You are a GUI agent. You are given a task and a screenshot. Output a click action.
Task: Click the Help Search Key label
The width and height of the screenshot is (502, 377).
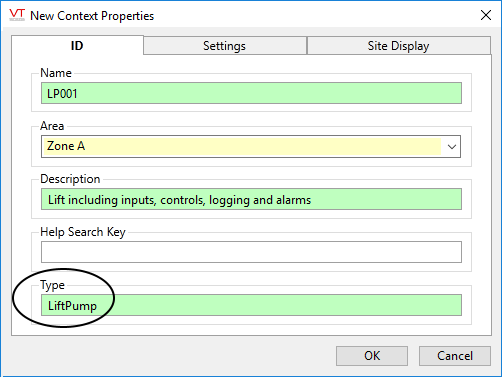click(x=83, y=232)
